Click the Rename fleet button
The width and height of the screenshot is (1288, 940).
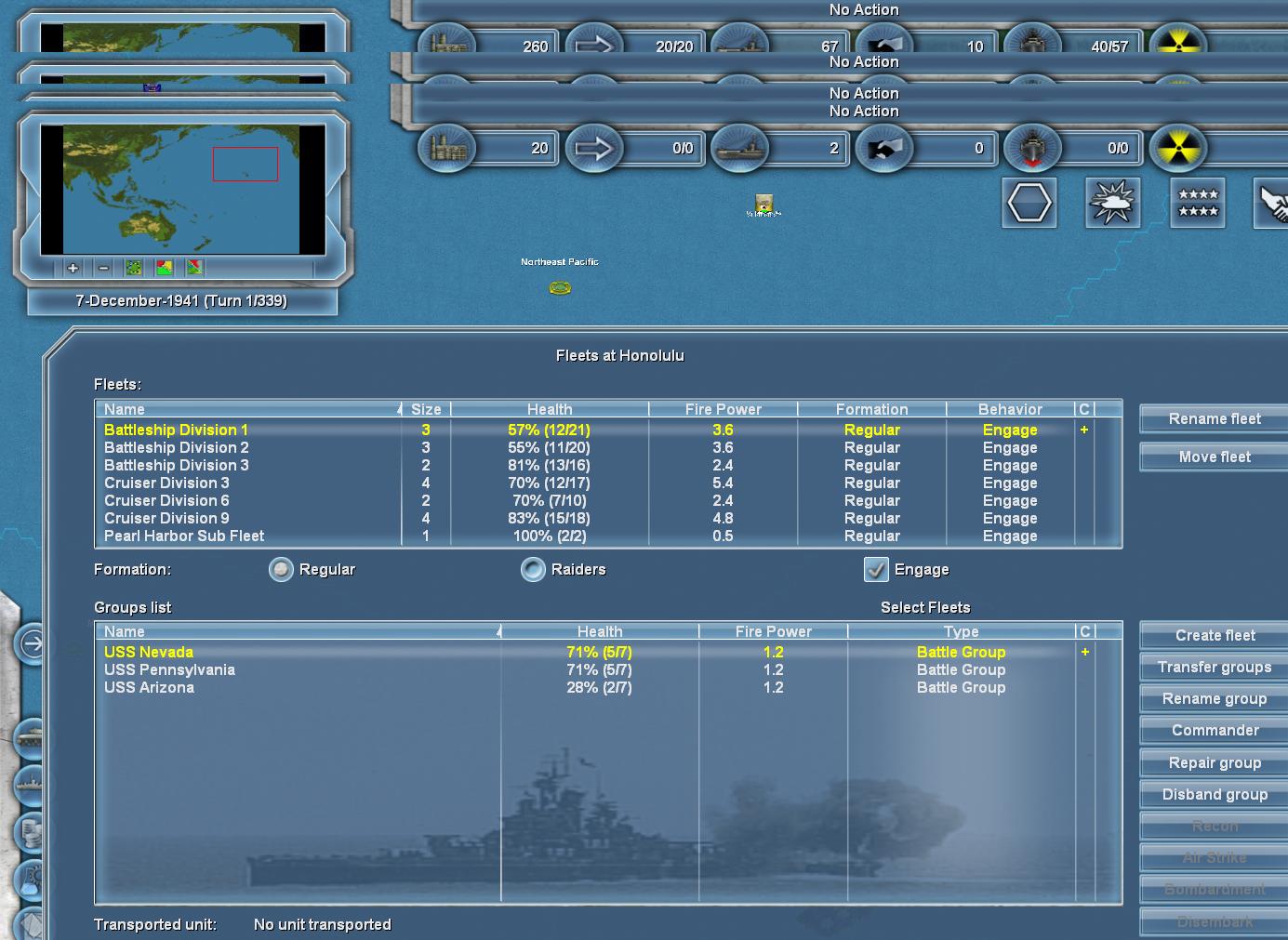click(x=1215, y=419)
